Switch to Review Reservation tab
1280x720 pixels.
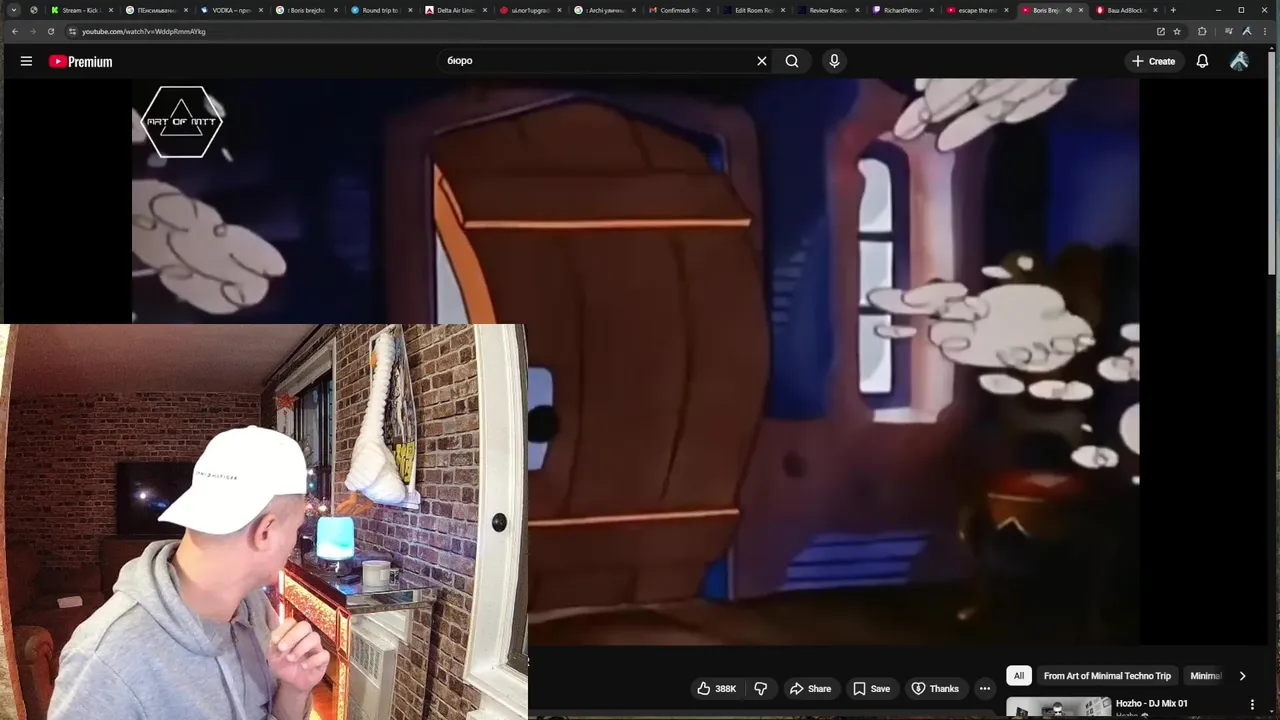829,10
